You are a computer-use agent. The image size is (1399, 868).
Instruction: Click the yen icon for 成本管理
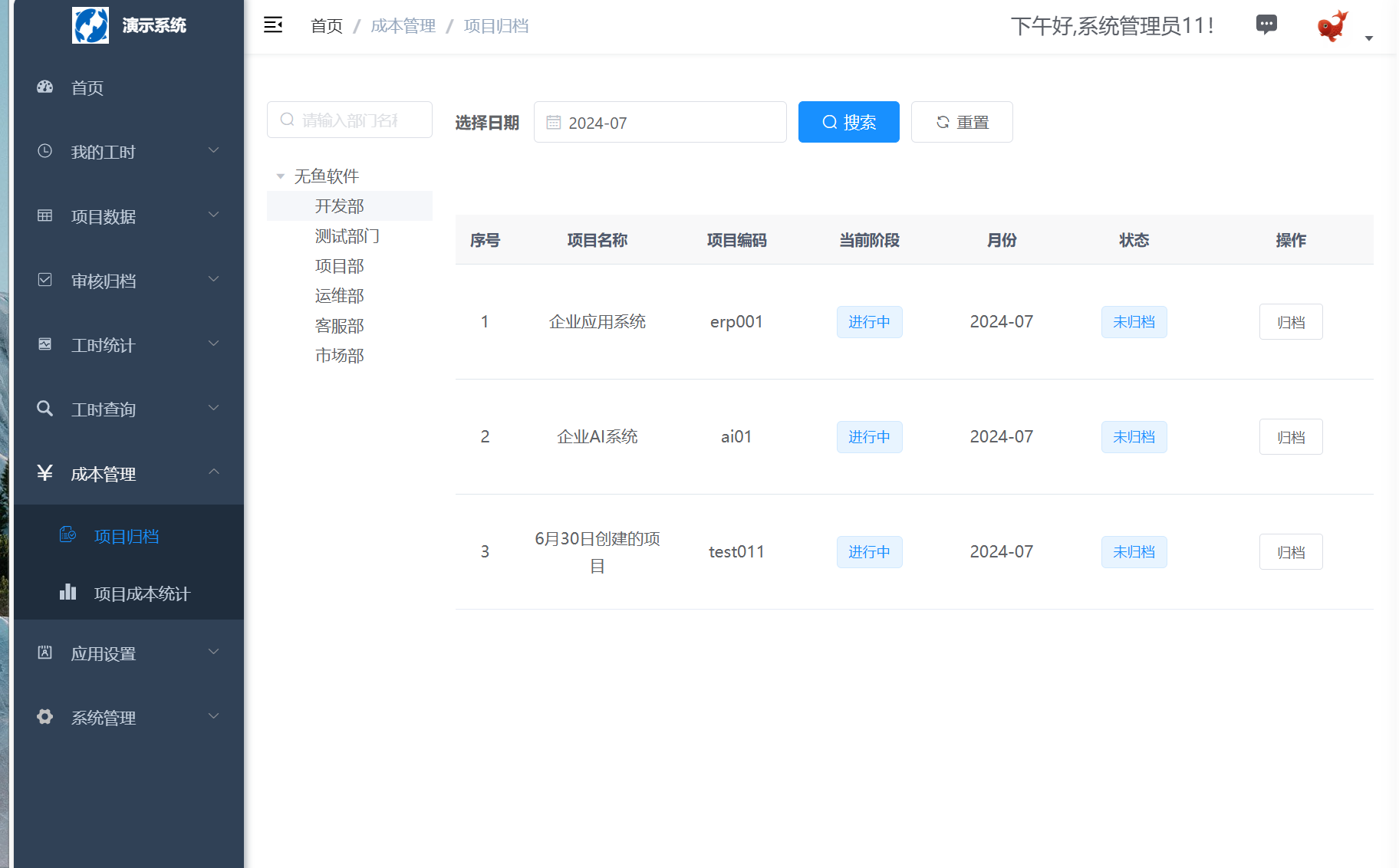click(45, 473)
